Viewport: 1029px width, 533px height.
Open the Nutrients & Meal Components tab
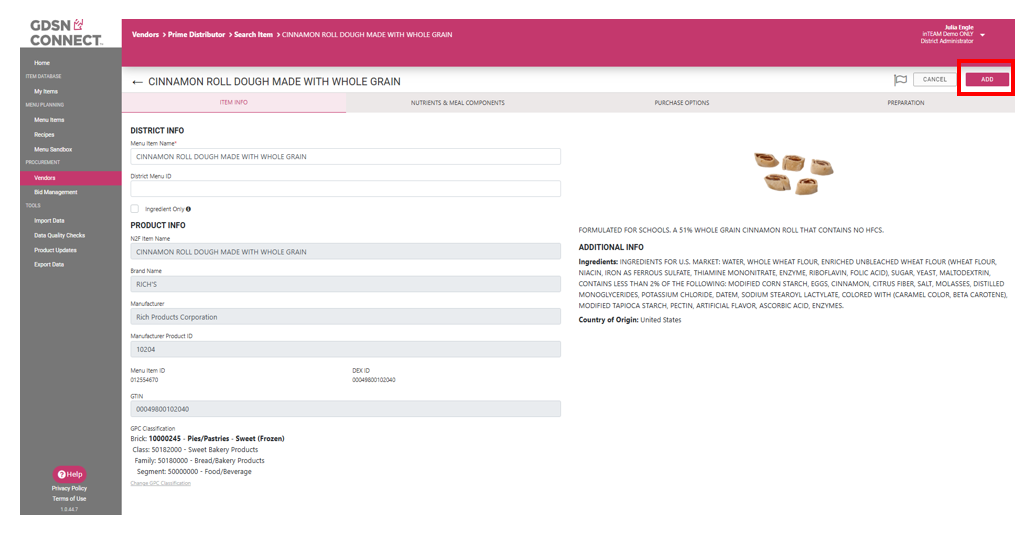pos(457,102)
